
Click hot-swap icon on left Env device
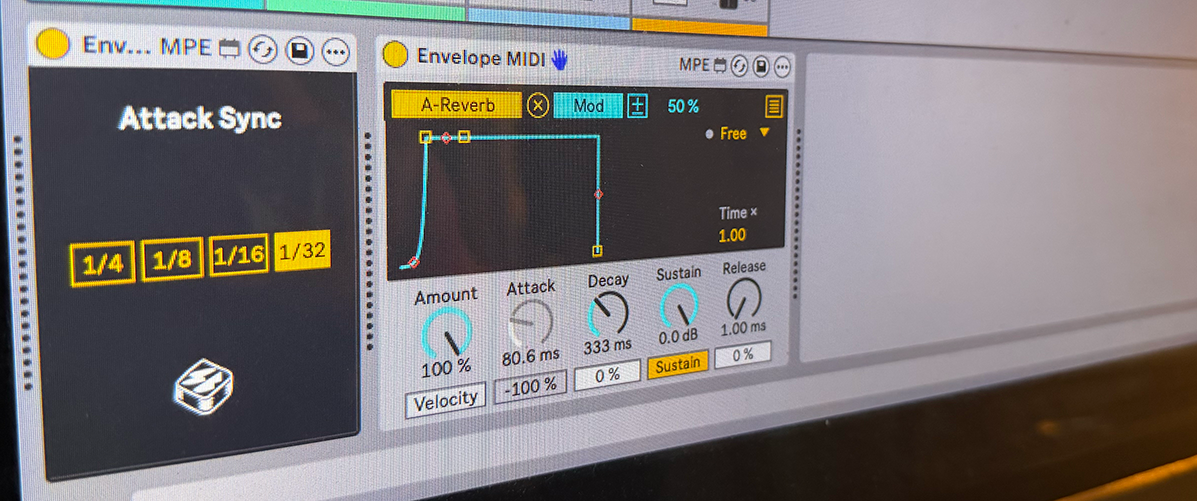[x=263, y=50]
